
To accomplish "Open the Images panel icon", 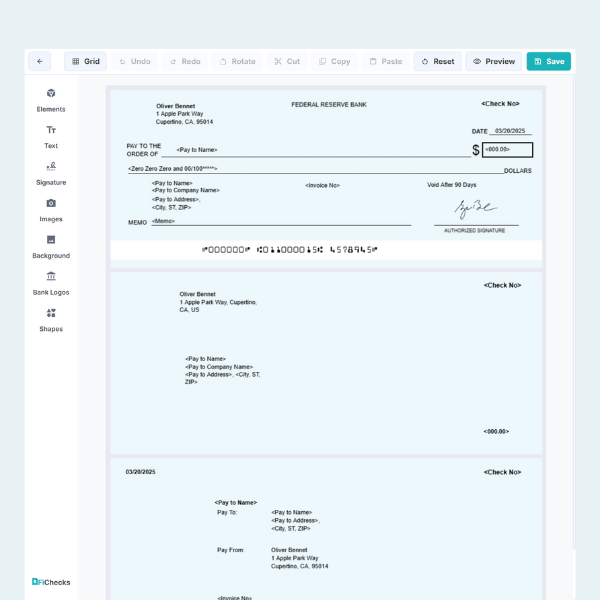I will (51, 203).
